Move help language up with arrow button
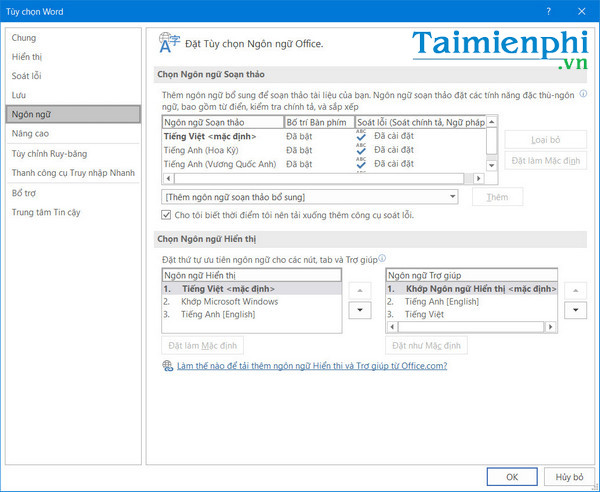The image size is (600, 492). click(575, 291)
